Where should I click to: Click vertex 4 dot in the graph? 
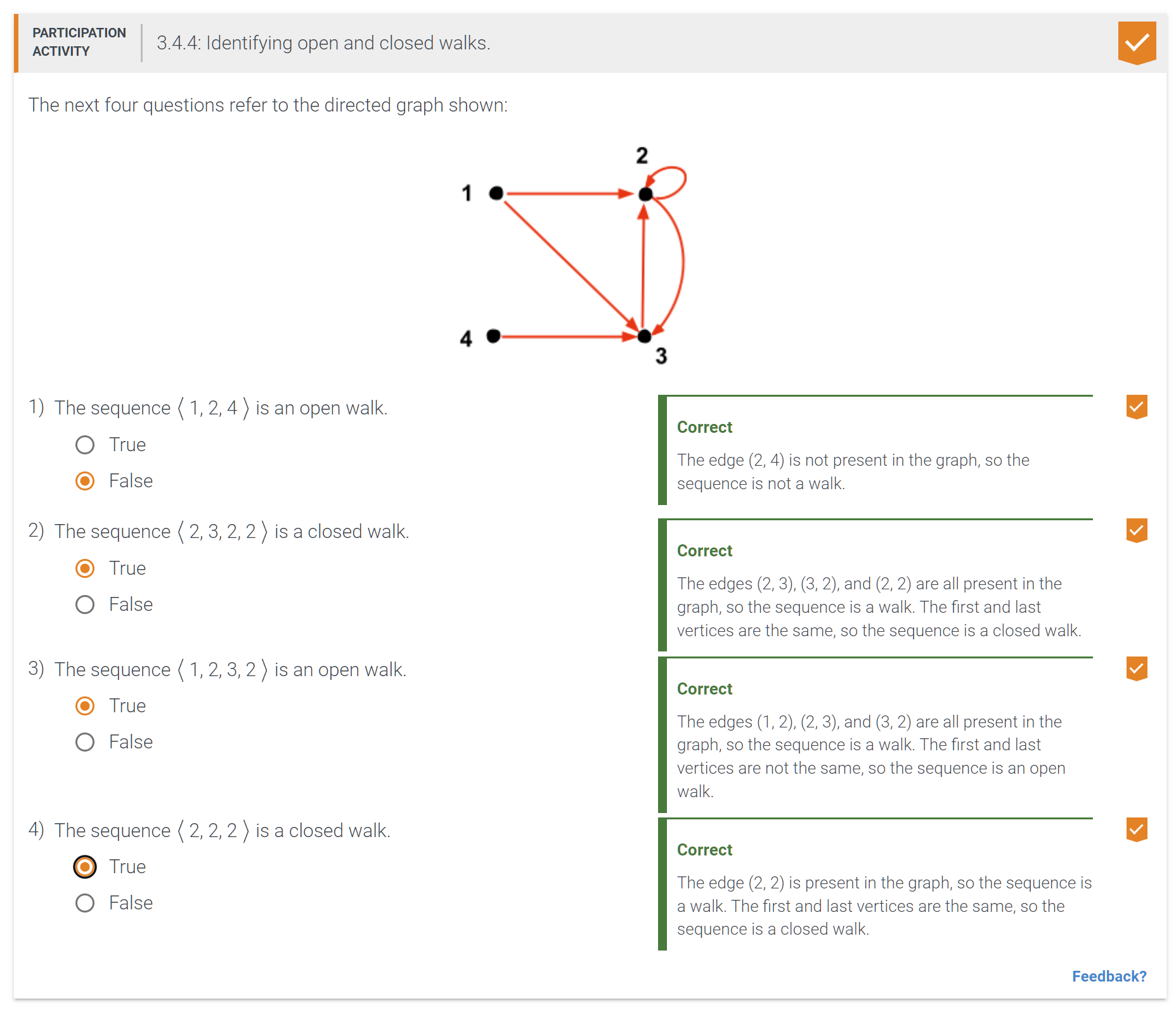(494, 336)
